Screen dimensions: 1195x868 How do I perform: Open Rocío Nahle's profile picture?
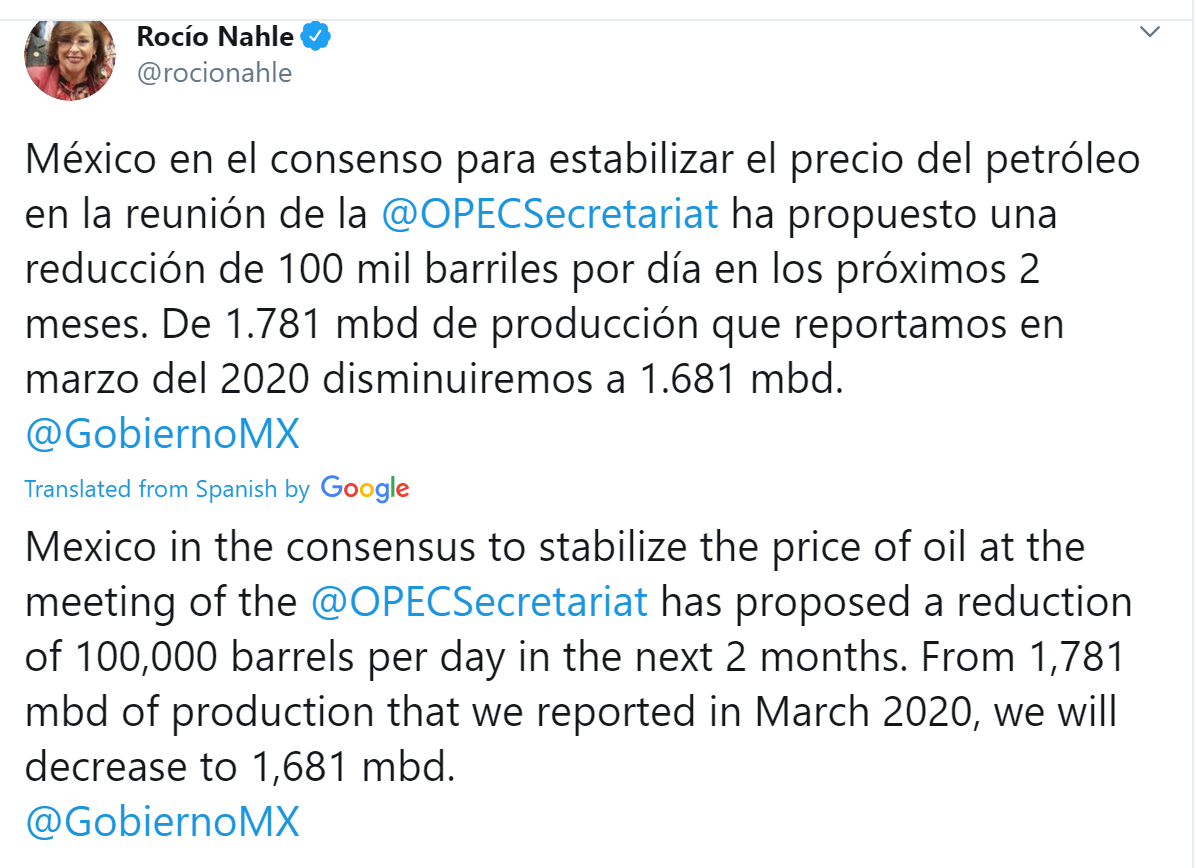pyautogui.click(x=70, y=58)
